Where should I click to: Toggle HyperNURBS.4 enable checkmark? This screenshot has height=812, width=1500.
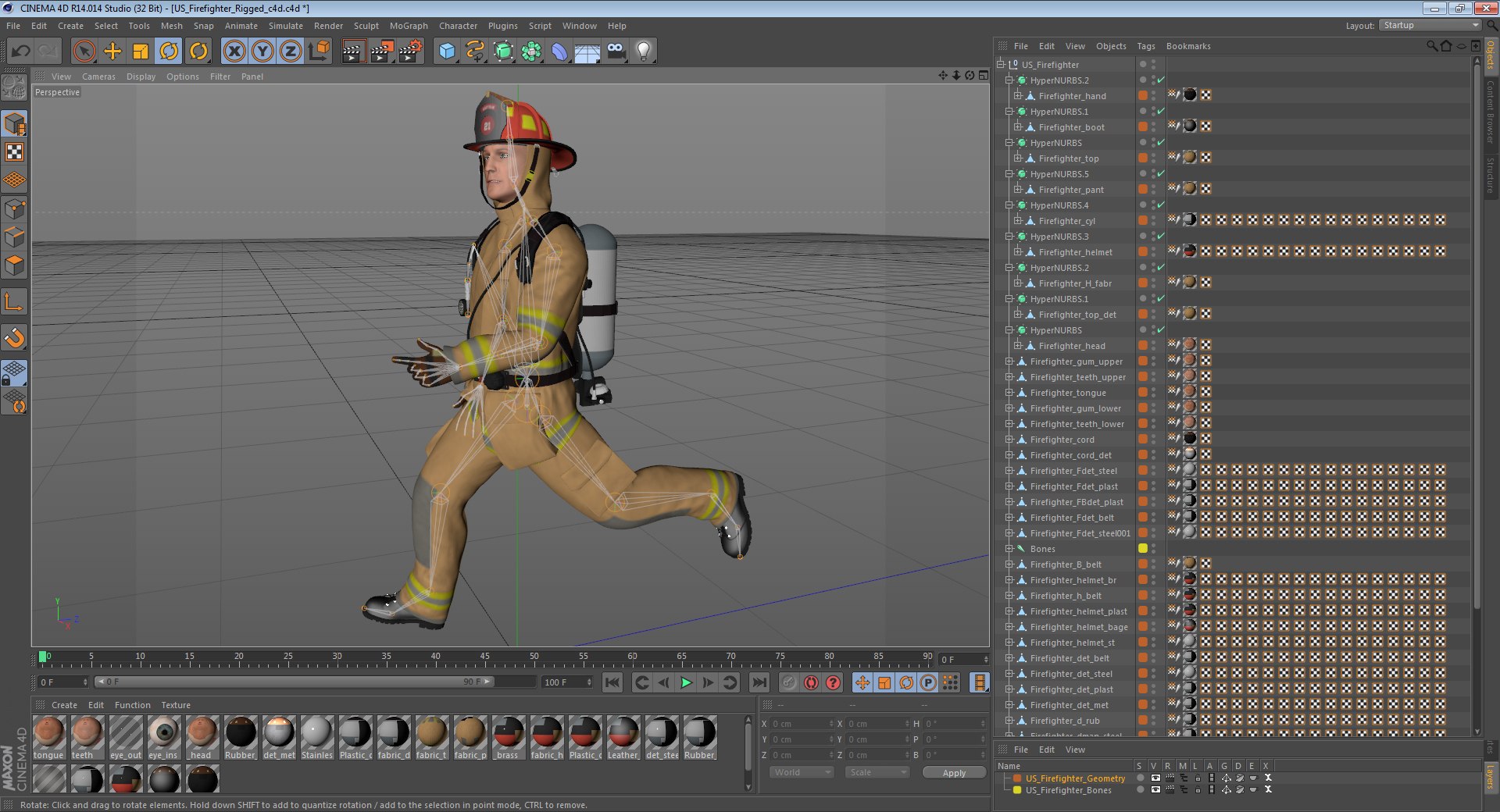pos(1161,205)
